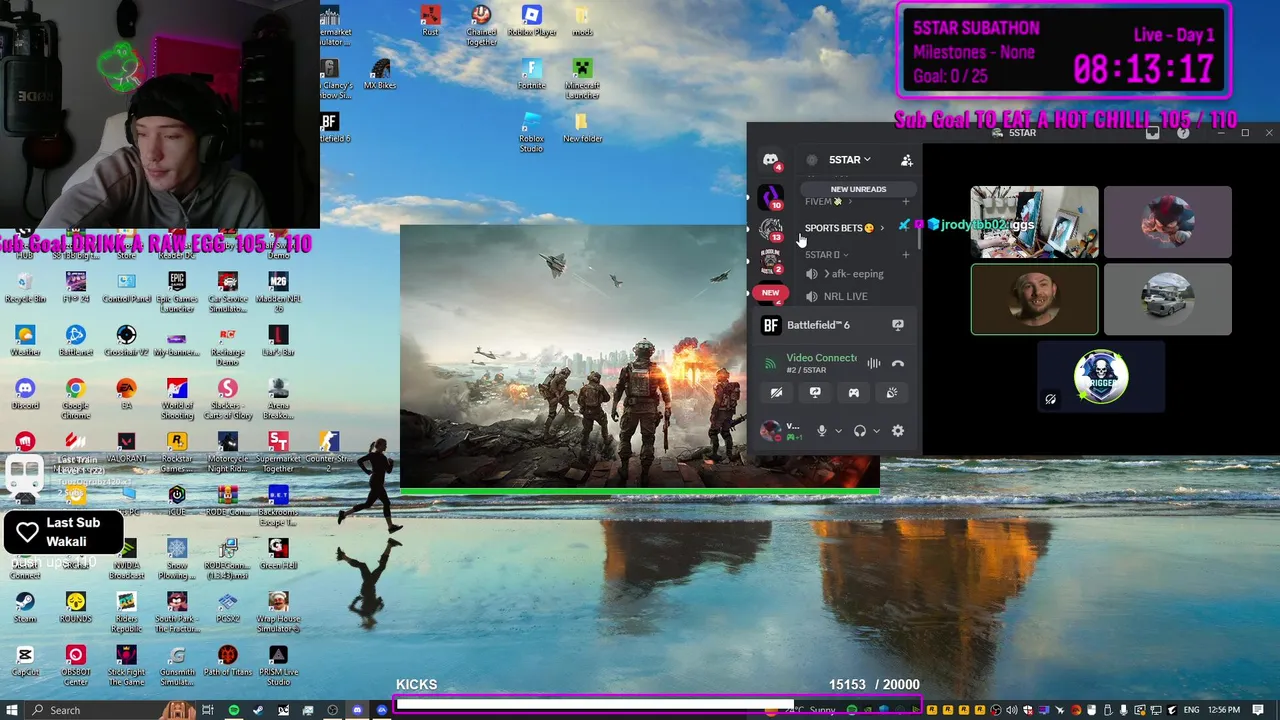Toggle screen share button in voice panel
This screenshot has height=720, width=1280.
point(815,393)
